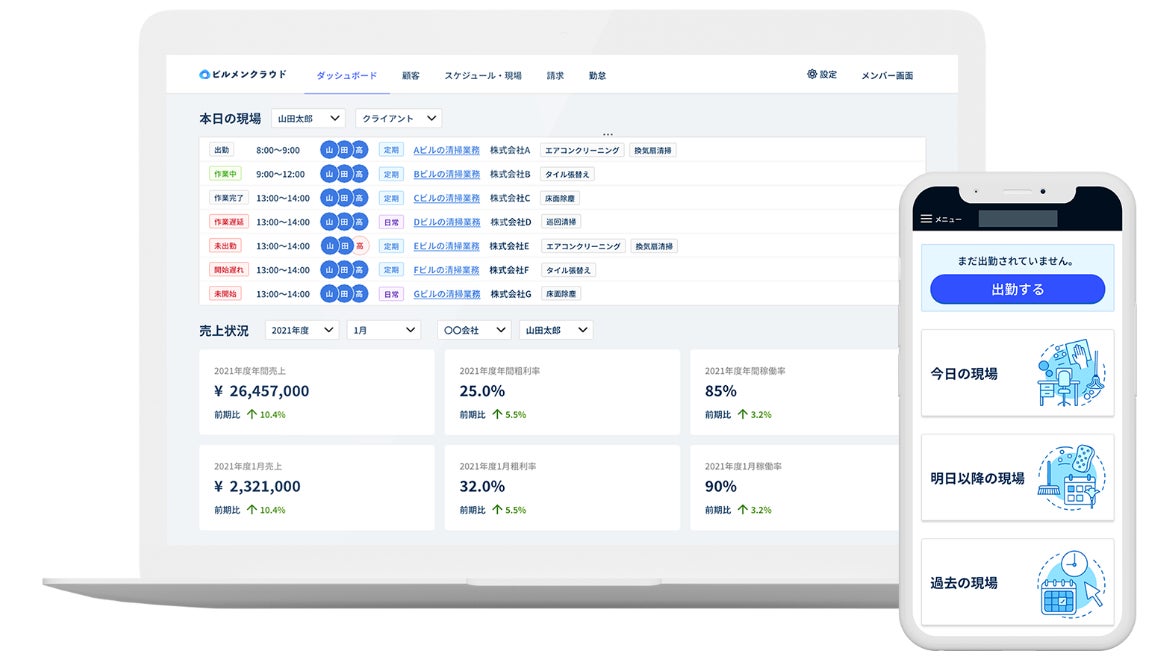1166x656 pixels.
Task: Go to the 顧客 tab
Action: pos(410,76)
